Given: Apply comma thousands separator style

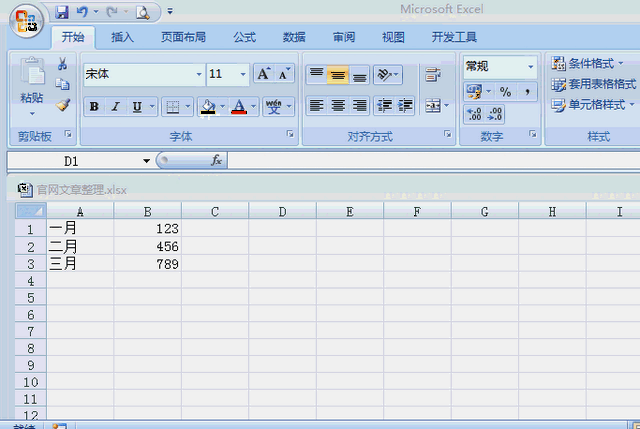Looking at the screenshot, I should coord(527,91).
